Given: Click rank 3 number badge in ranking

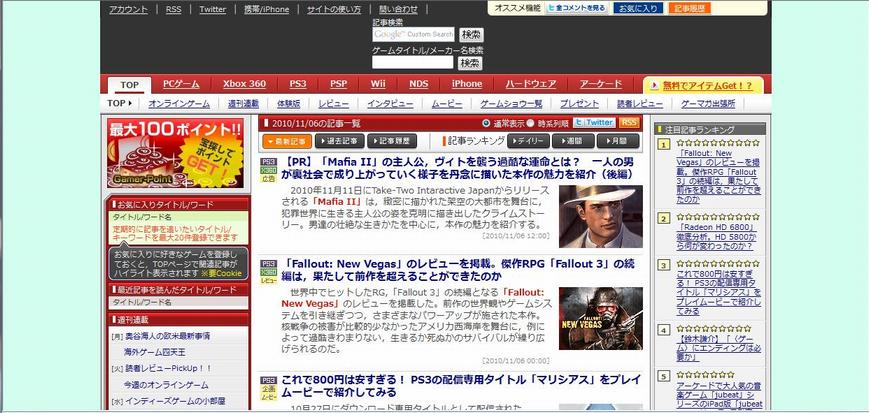Looking at the screenshot, I should (x=663, y=266).
